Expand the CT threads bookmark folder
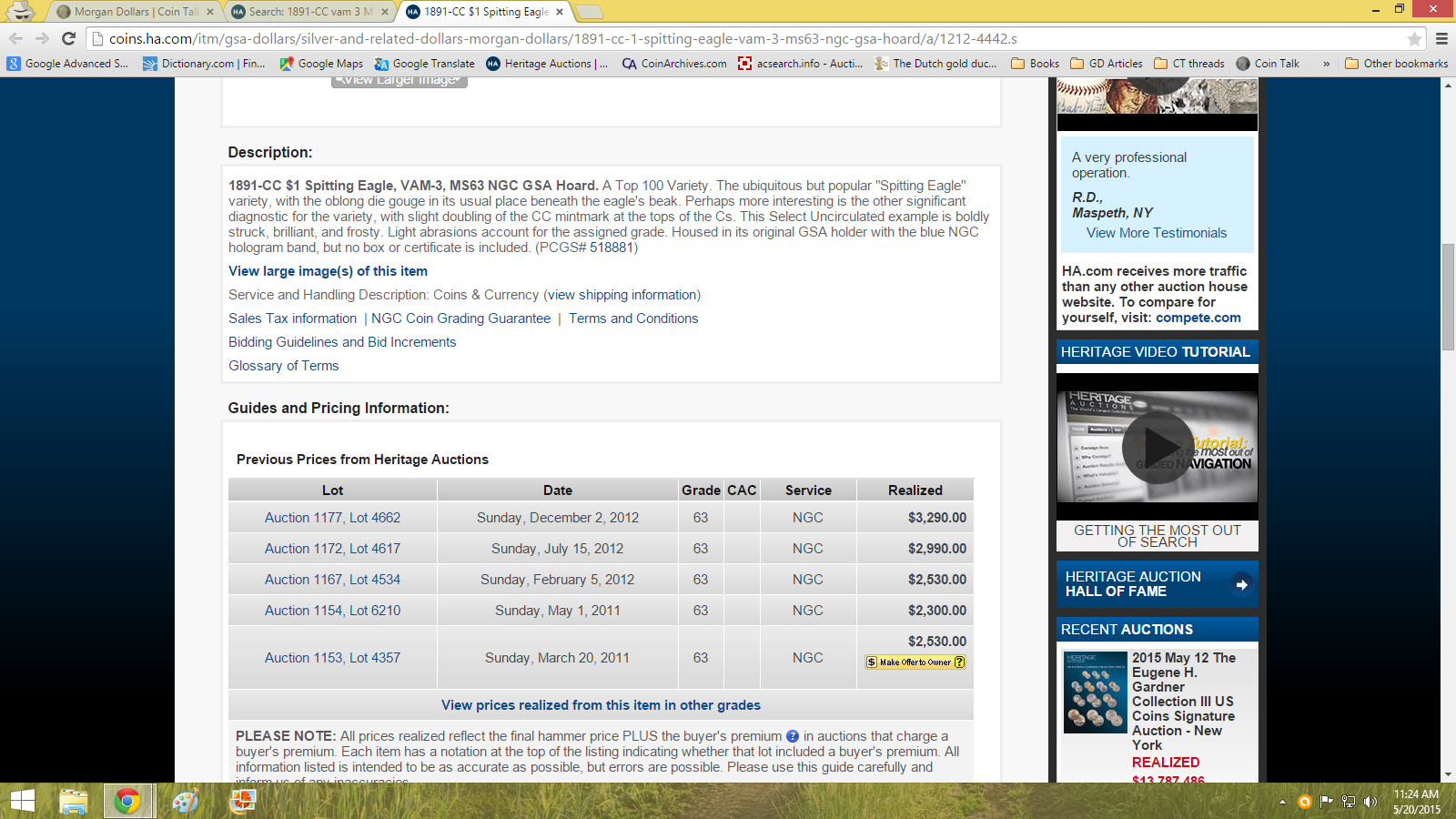The width and height of the screenshot is (1456, 819). click(x=1189, y=64)
